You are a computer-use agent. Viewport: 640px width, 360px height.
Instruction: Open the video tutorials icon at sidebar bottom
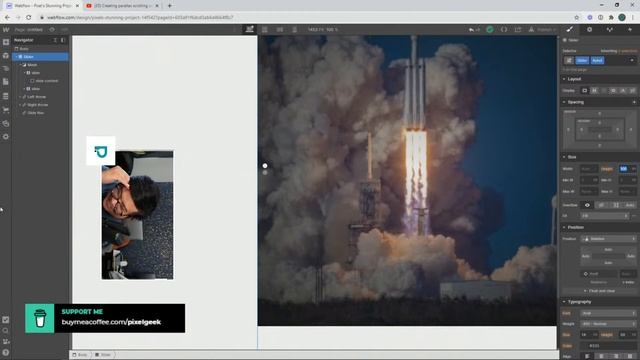(x=6, y=342)
